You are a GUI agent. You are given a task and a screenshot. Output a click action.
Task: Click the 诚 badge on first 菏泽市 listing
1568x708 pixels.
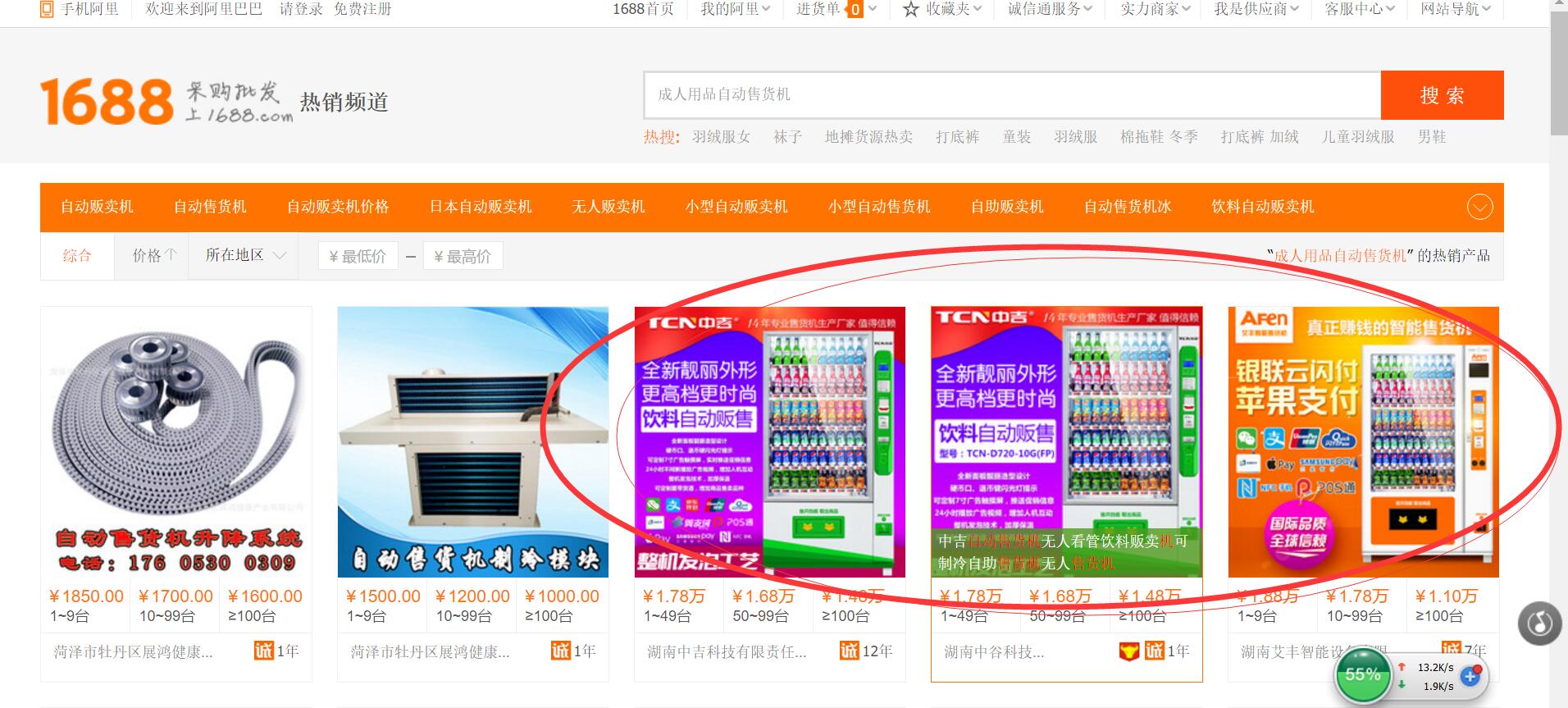pos(263,651)
